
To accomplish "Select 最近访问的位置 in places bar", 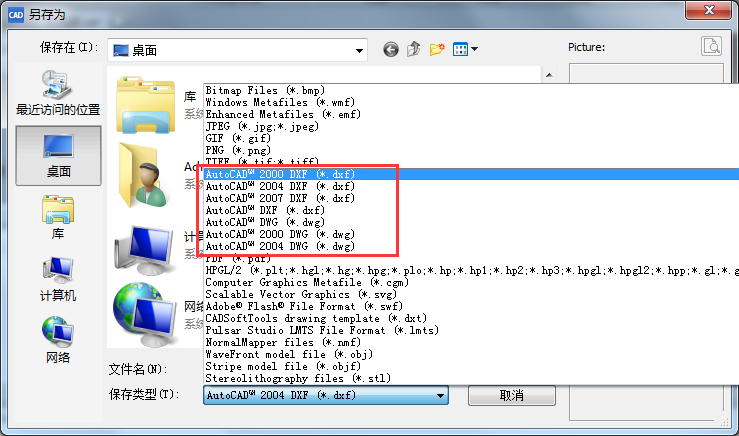I will pyautogui.click(x=58, y=93).
